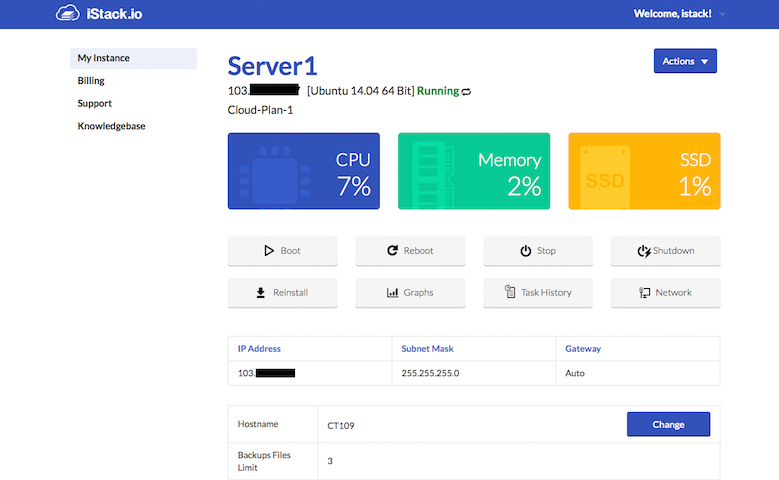Click the Running status text
779x480 pixels.
438,91
